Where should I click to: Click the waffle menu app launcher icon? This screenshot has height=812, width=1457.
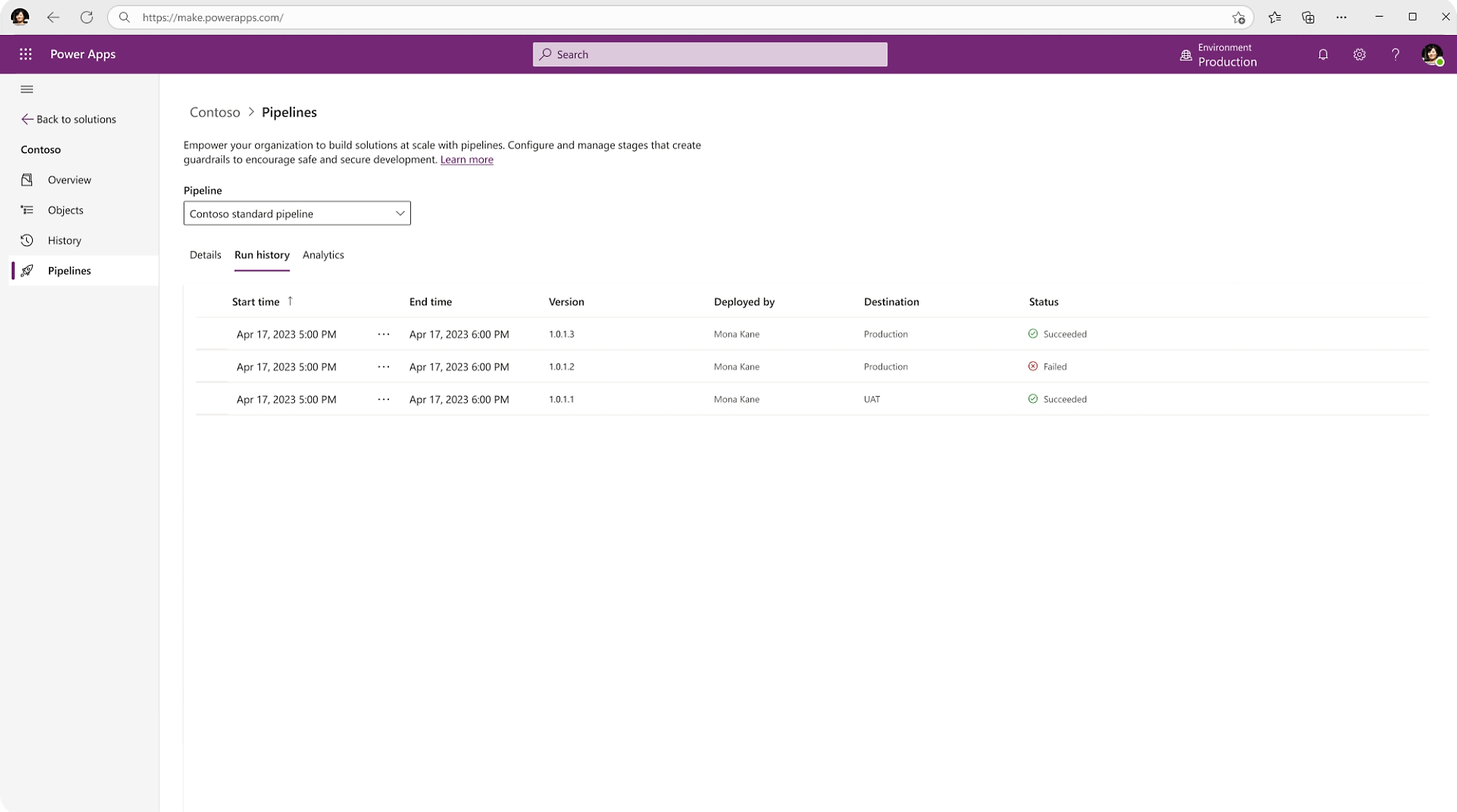pyautogui.click(x=24, y=54)
